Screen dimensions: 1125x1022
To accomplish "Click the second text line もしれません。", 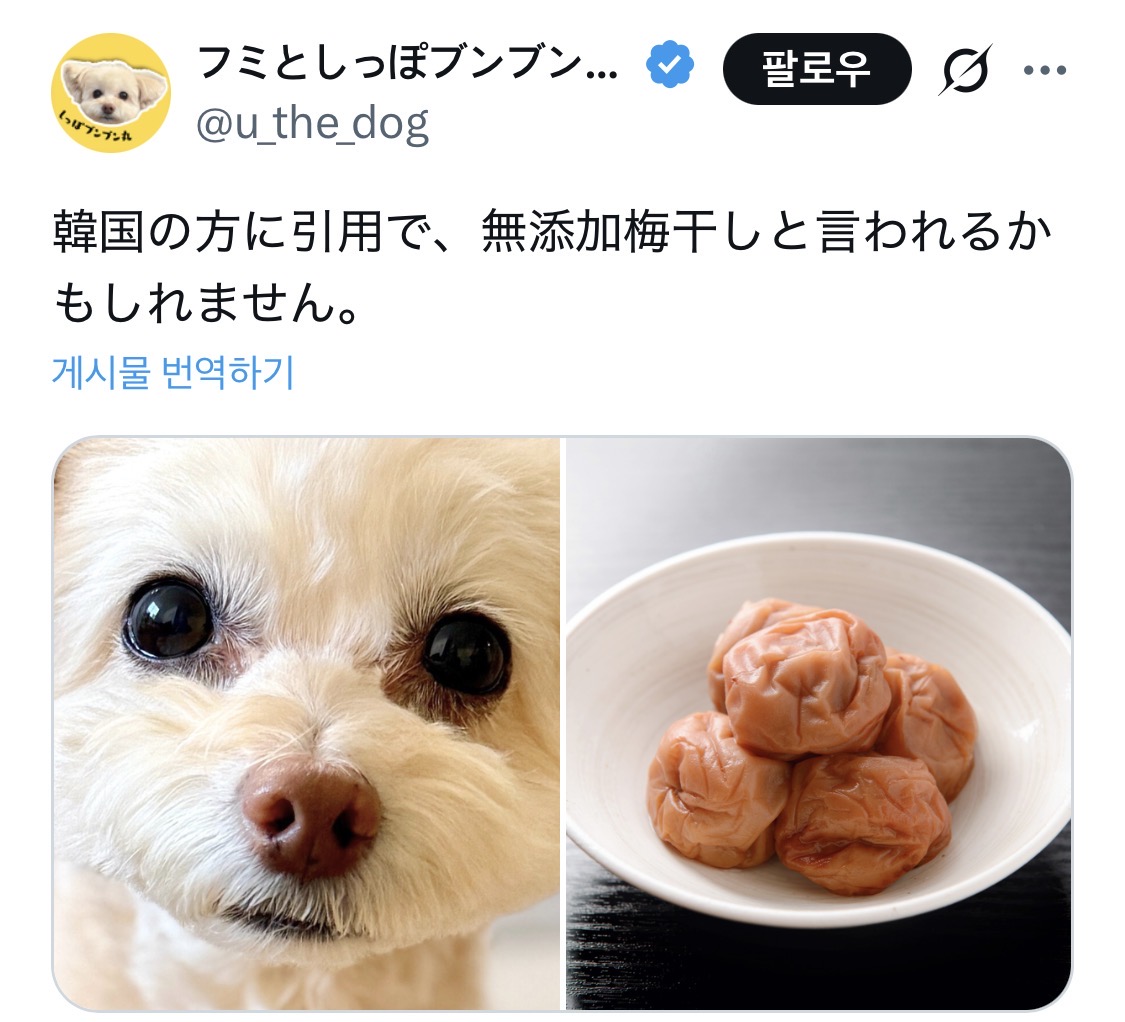I will click(x=207, y=303).
